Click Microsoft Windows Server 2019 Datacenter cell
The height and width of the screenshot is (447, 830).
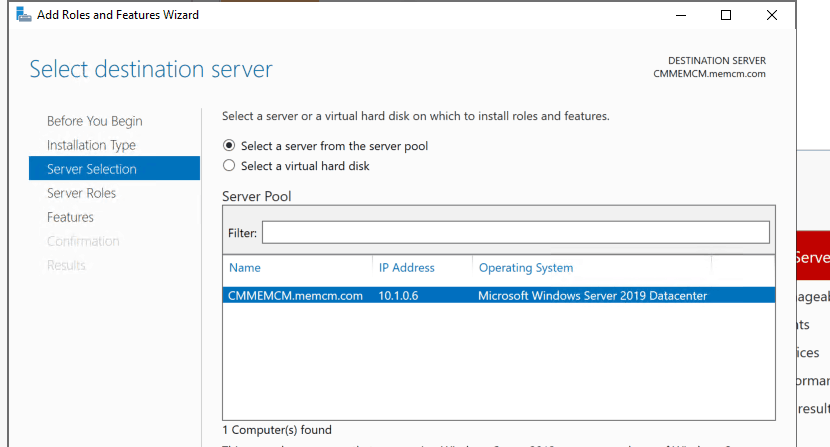tap(592, 296)
